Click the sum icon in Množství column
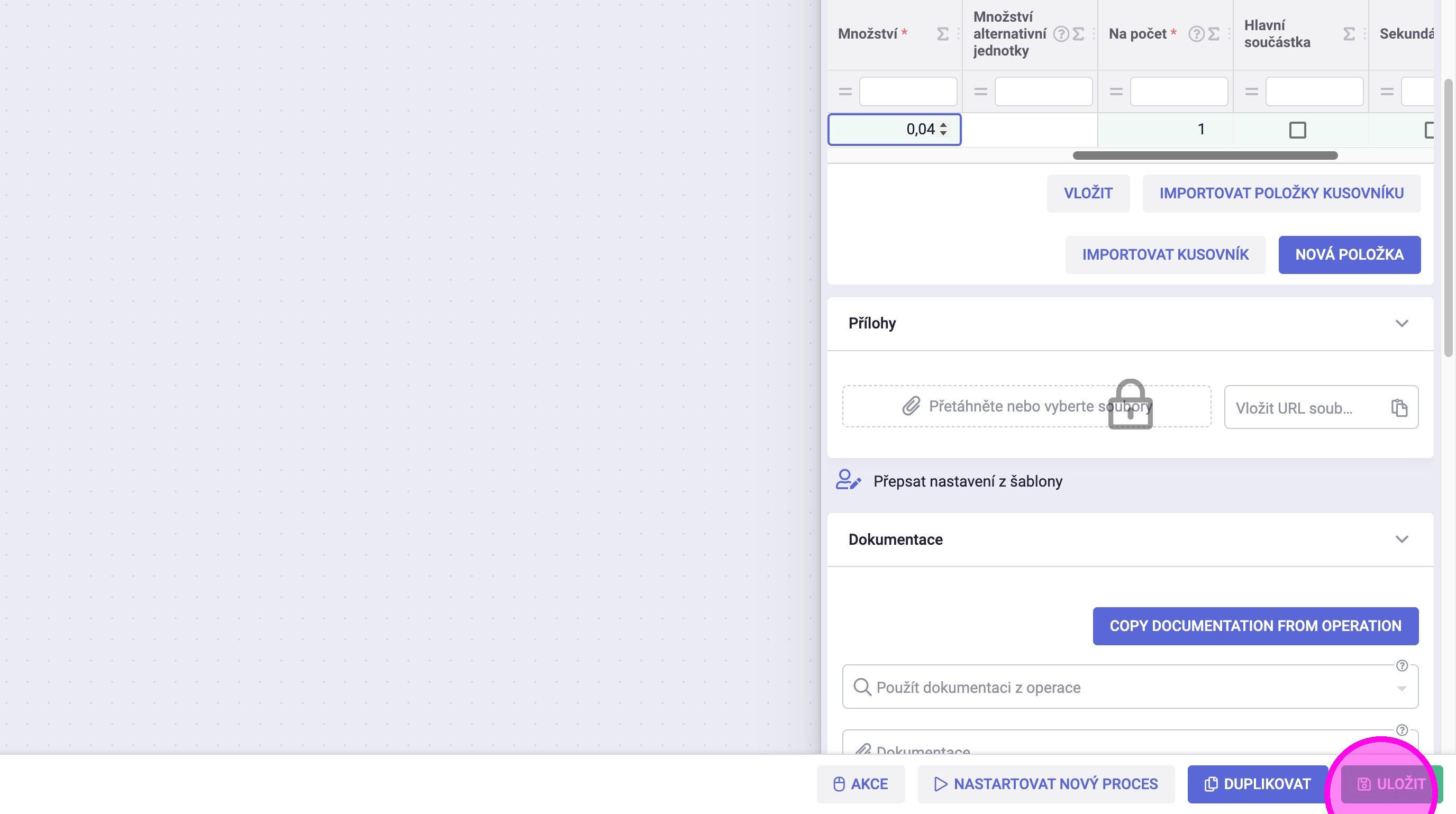1456x814 pixels. pos(942,34)
